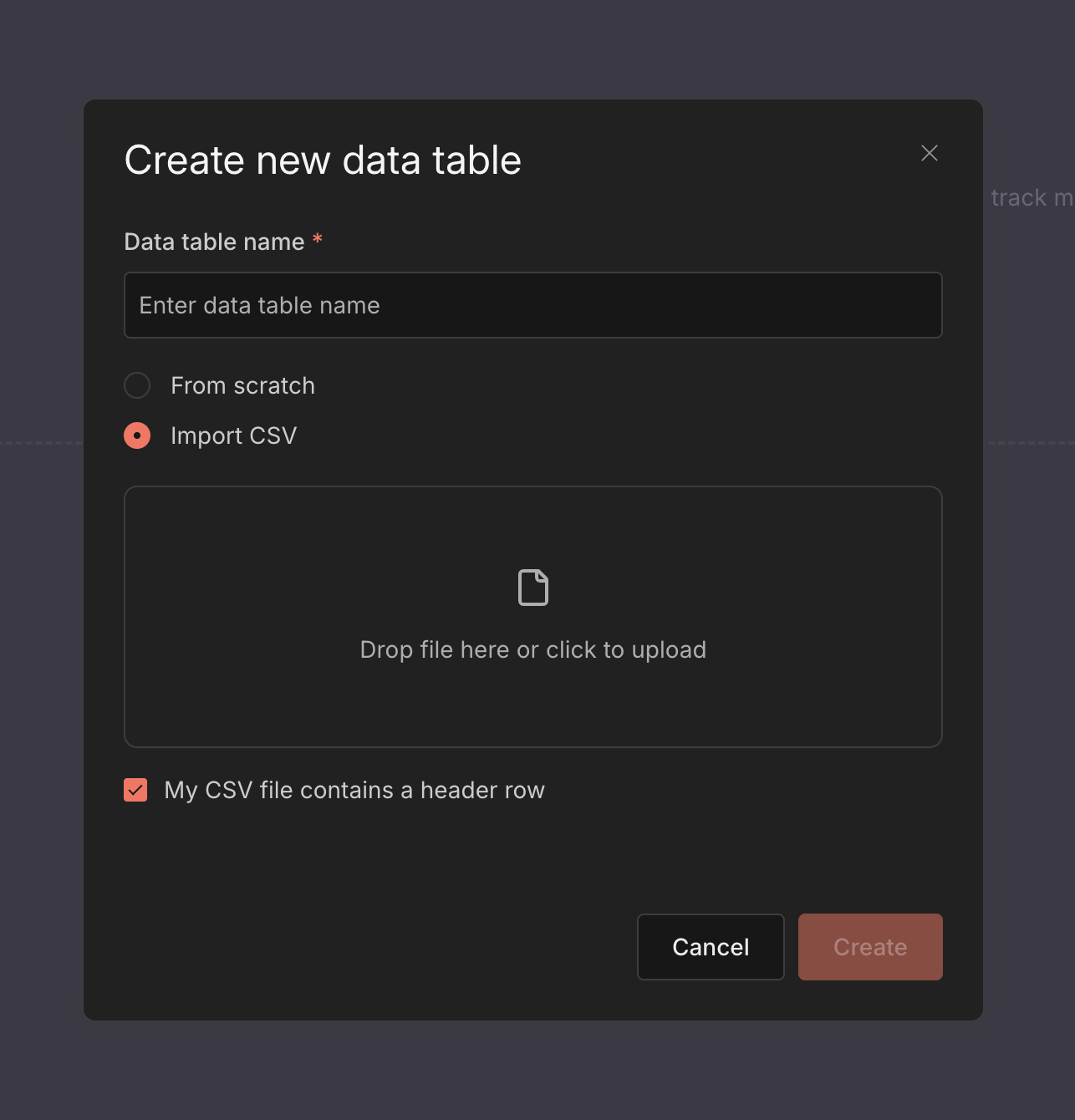Click the 'Import CSV' option label

(x=233, y=435)
